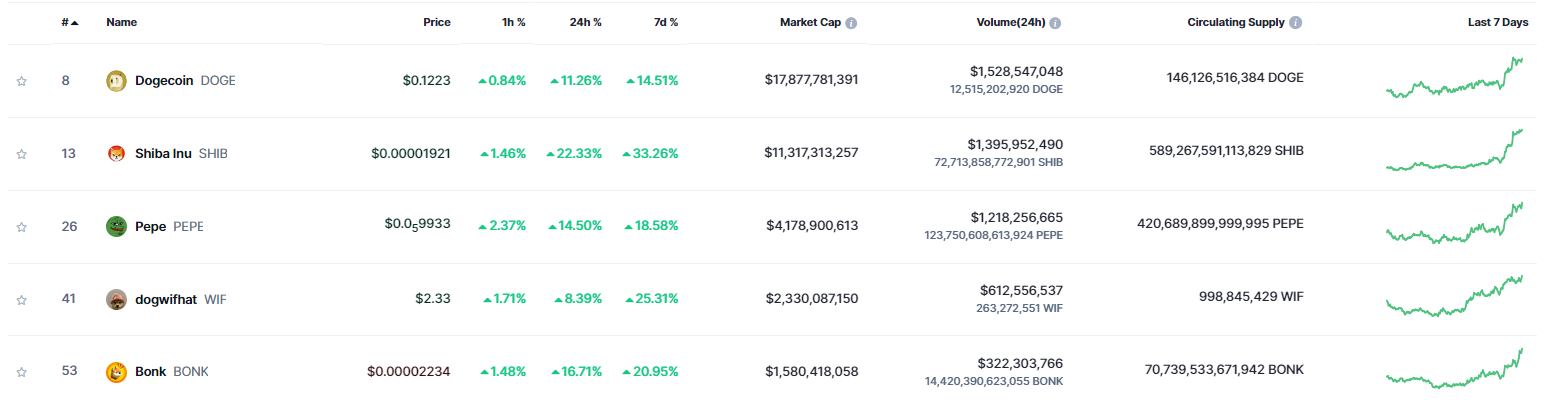Click Shiba Inu's 24h volume figure
Image resolution: width=1558 pixels, height=407 pixels.
1015,145
